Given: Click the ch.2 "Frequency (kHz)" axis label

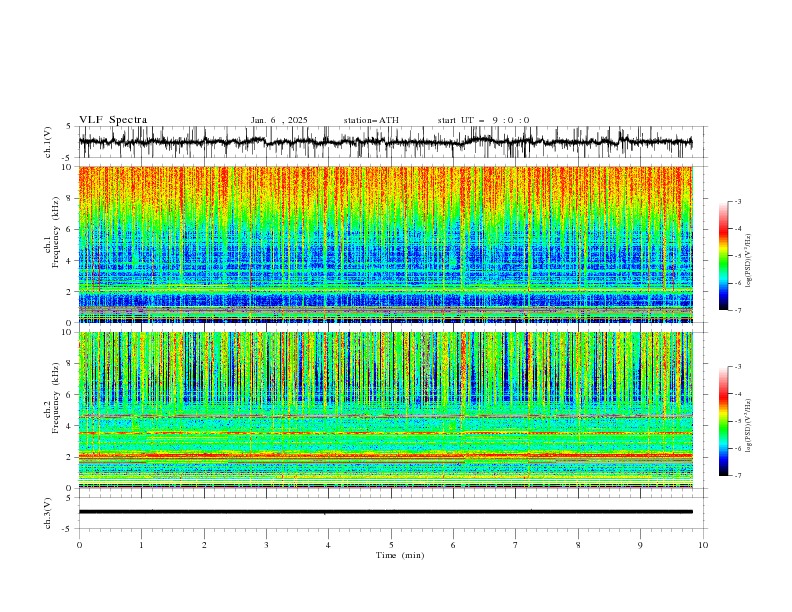Looking at the screenshot, I should coord(56,398).
